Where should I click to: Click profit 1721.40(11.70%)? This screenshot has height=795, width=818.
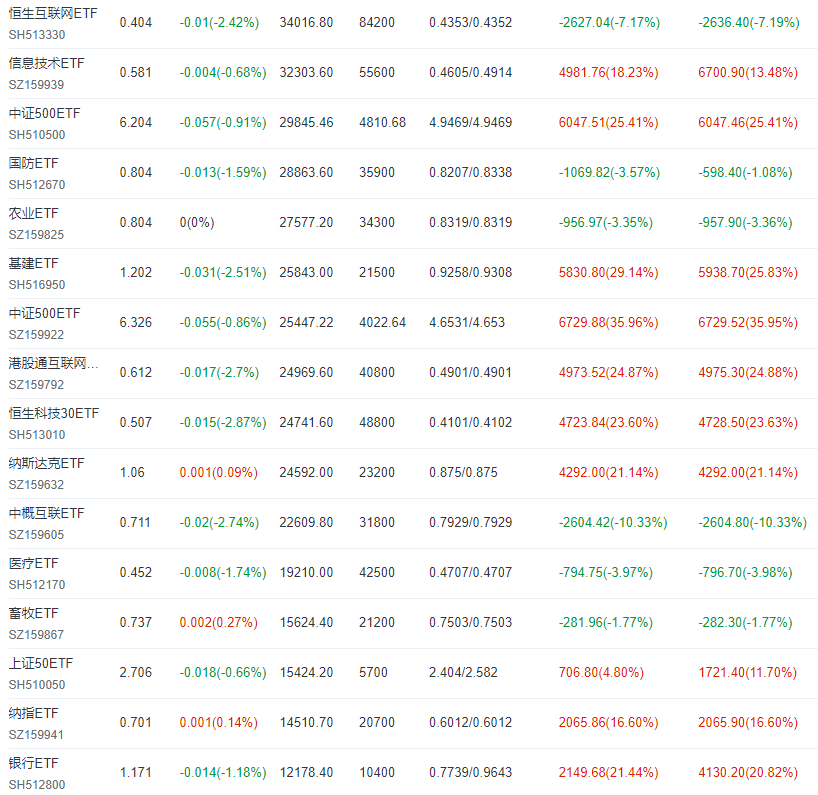pyautogui.click(x=748, y=674)
